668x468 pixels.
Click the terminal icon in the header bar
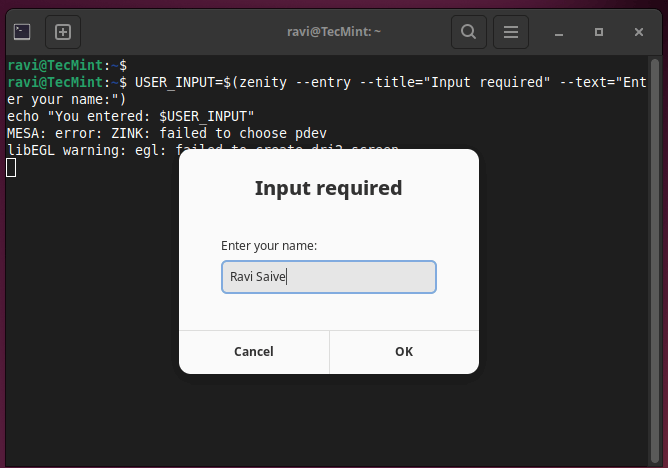[x=22, y=32]
